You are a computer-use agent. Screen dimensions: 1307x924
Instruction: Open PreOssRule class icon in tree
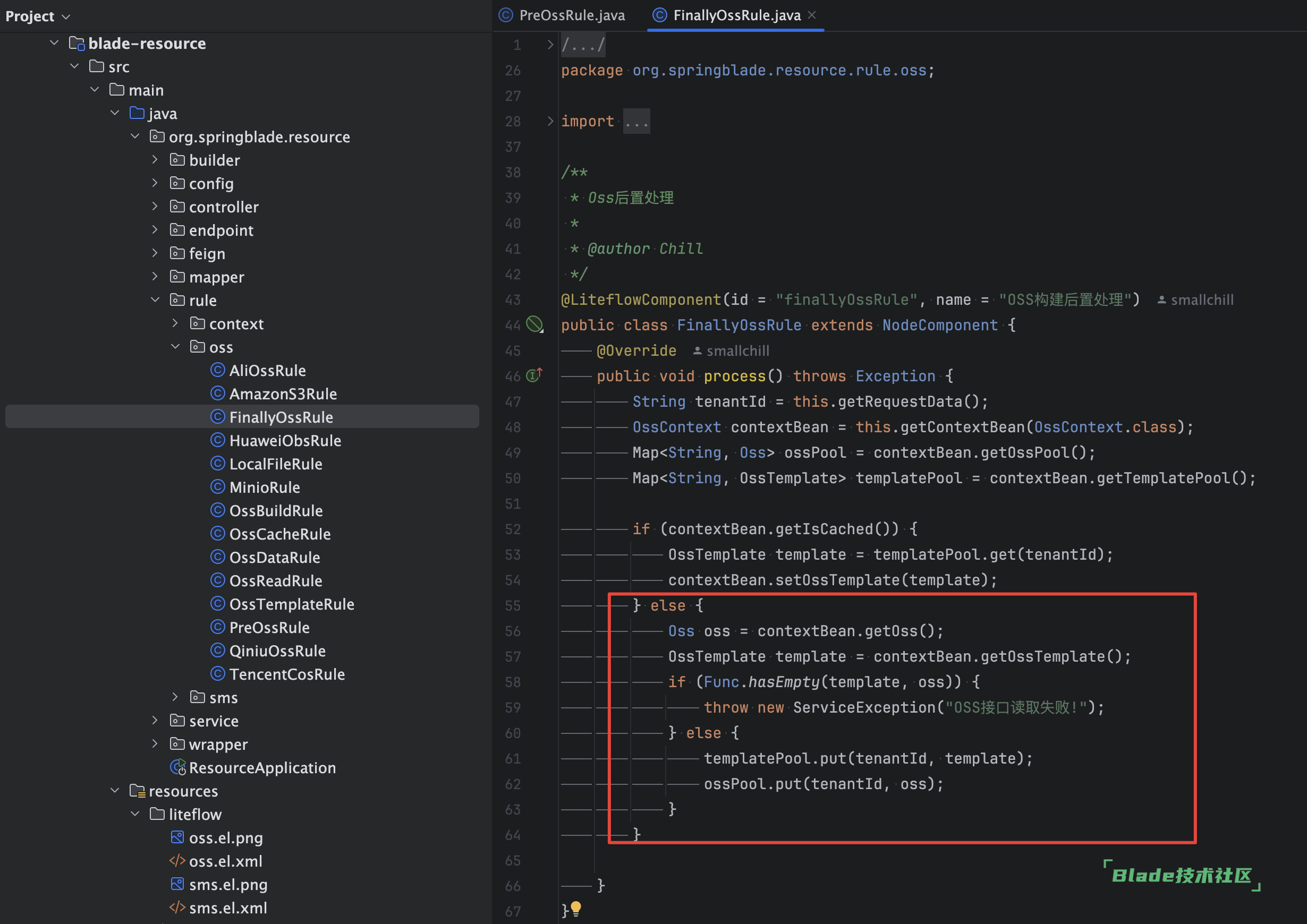pos(217,627)
